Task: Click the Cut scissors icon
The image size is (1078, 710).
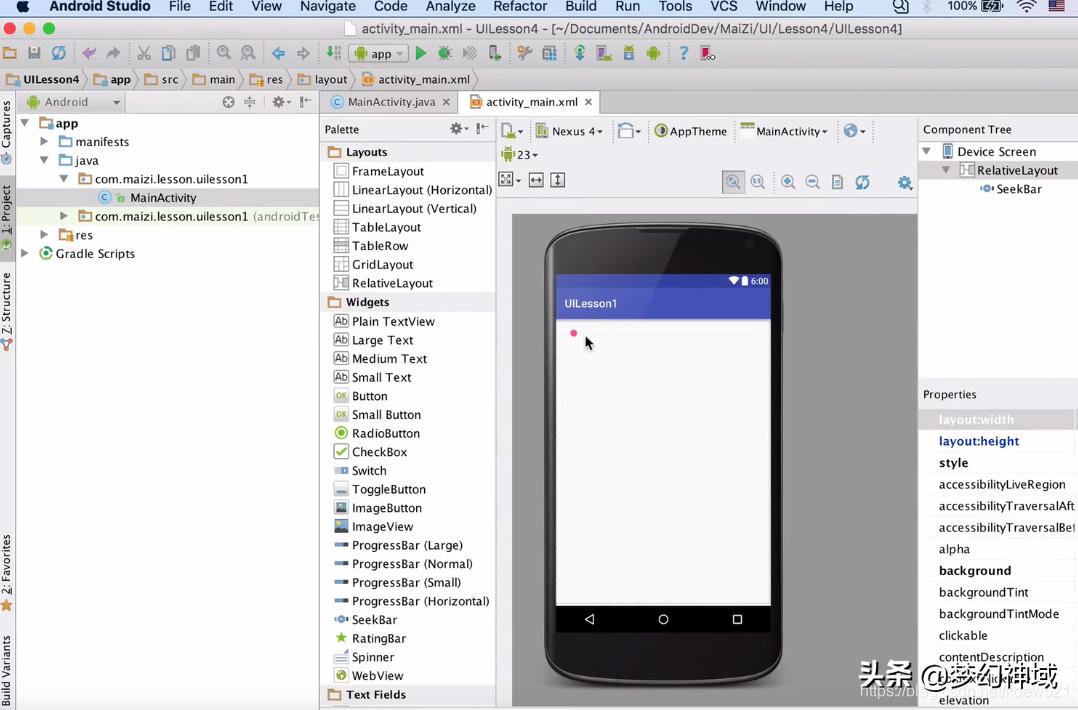Action: tap(144, 54)
